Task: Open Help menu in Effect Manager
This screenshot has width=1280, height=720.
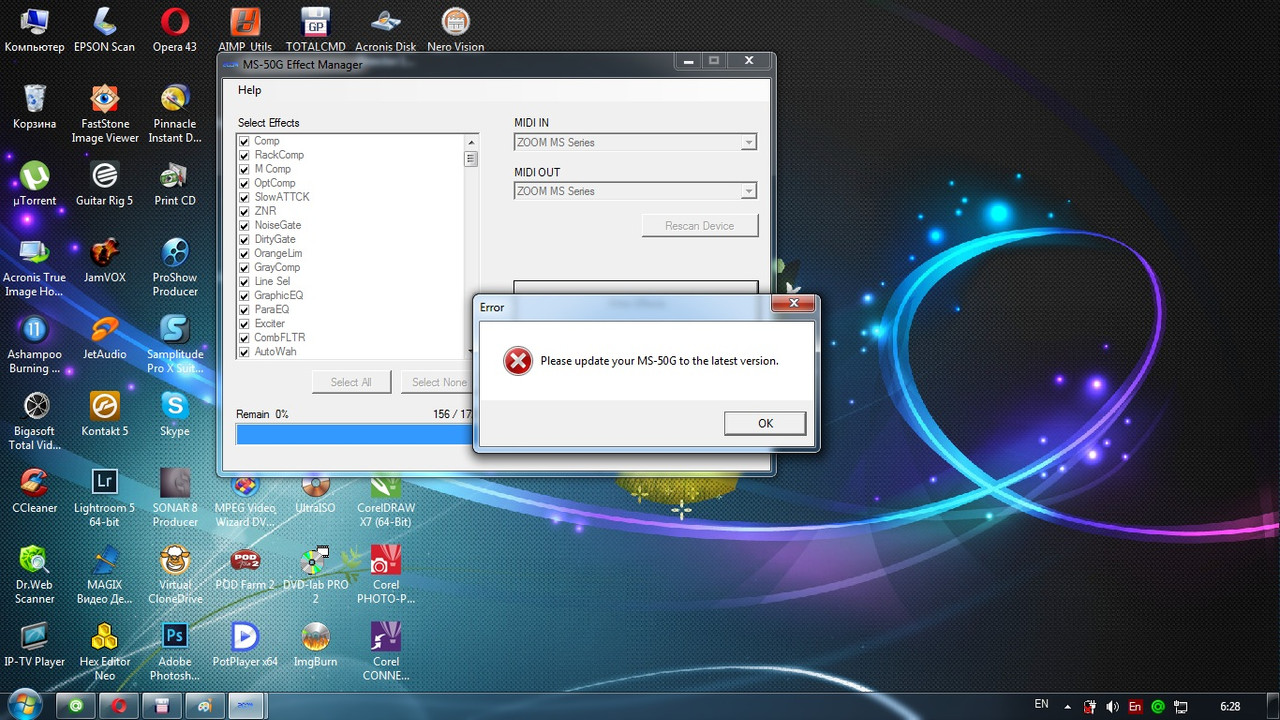Action: point(249,90)
